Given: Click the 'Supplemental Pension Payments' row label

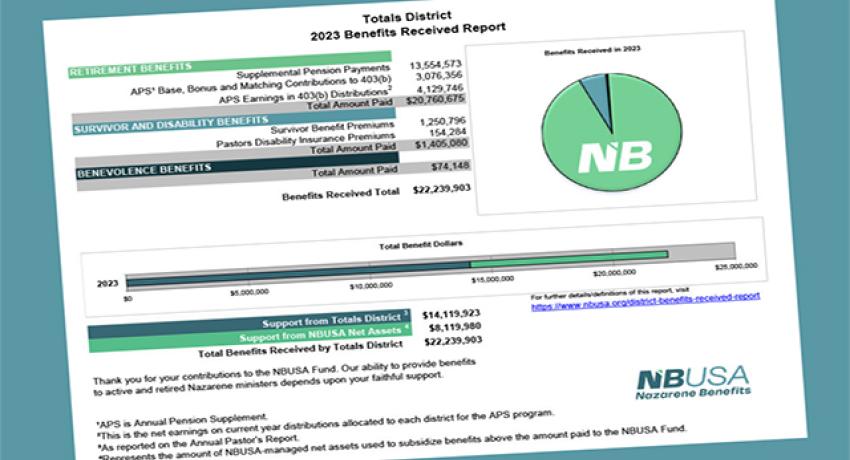Looking at the screenshot, I should [x=313, y=72].
